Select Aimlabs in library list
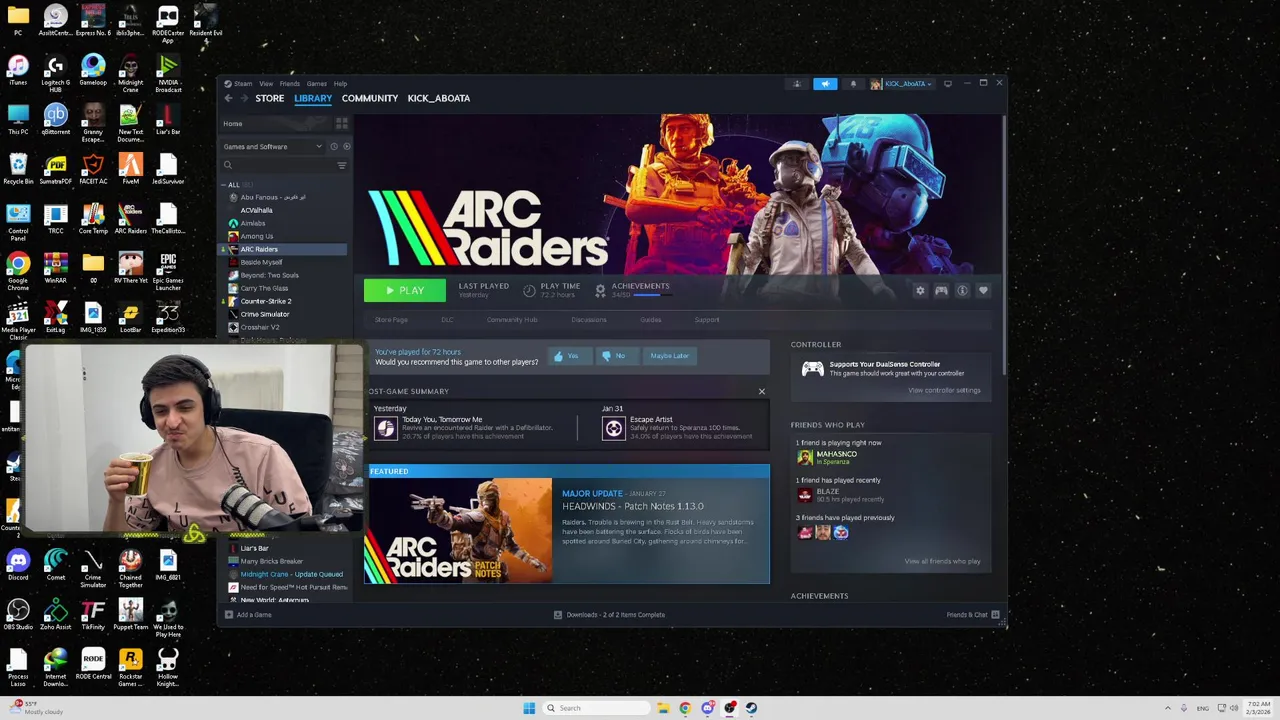 coord(253,223)
